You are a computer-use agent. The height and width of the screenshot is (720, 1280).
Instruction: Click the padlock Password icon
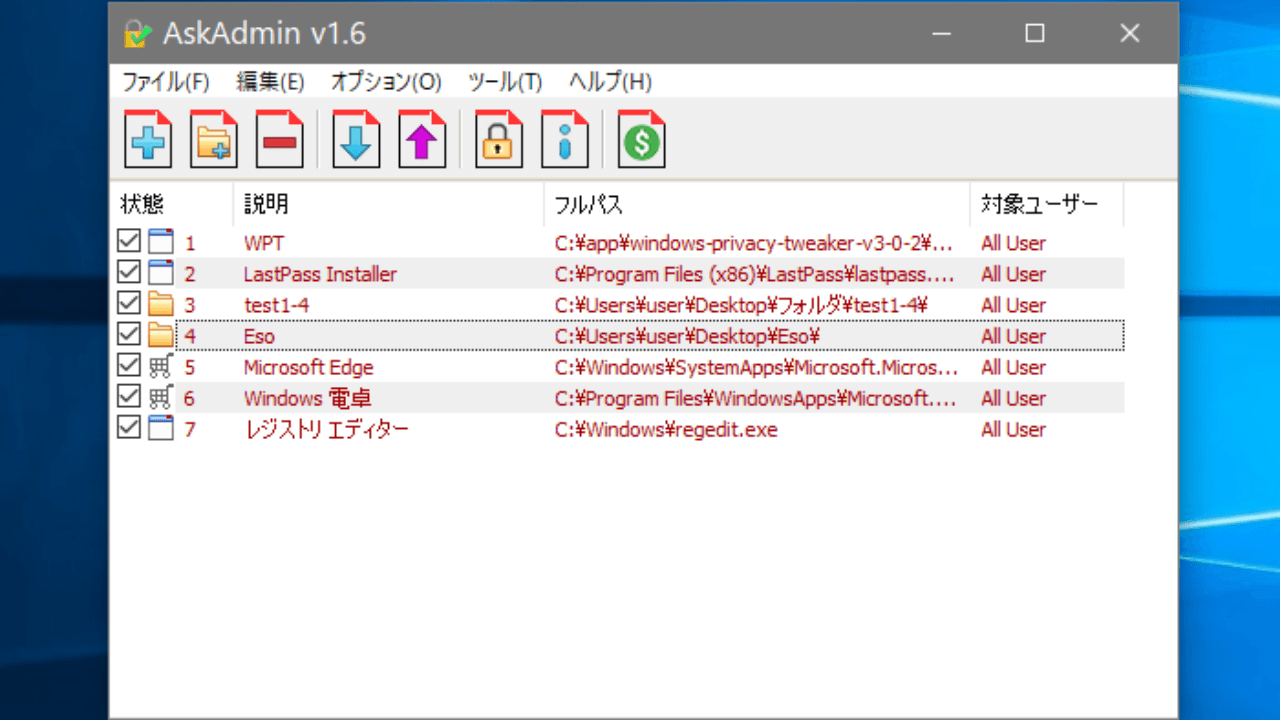499,139
